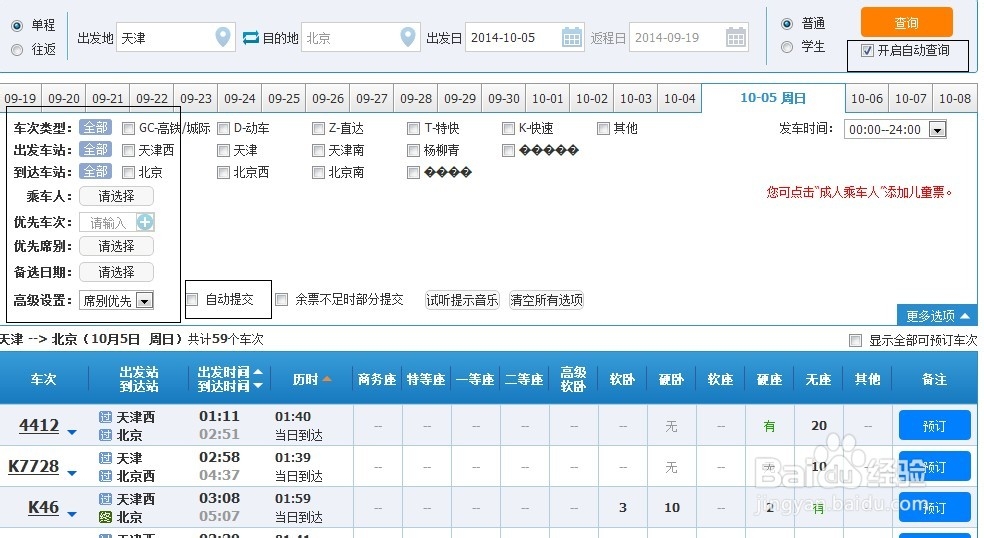Click the departure location pin icon
Screen dimensions: 984x538
click(x=222, y=37)
